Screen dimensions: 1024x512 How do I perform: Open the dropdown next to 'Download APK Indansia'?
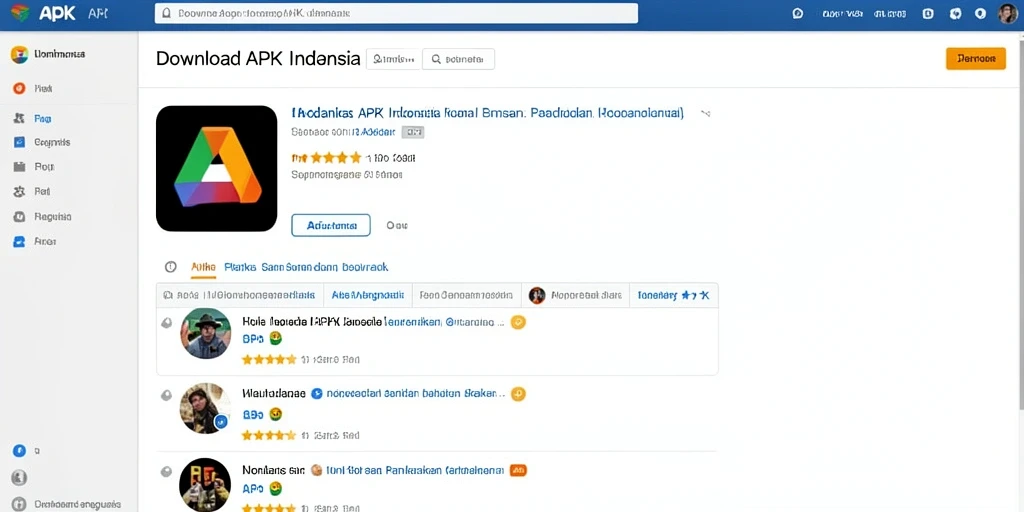392,59
